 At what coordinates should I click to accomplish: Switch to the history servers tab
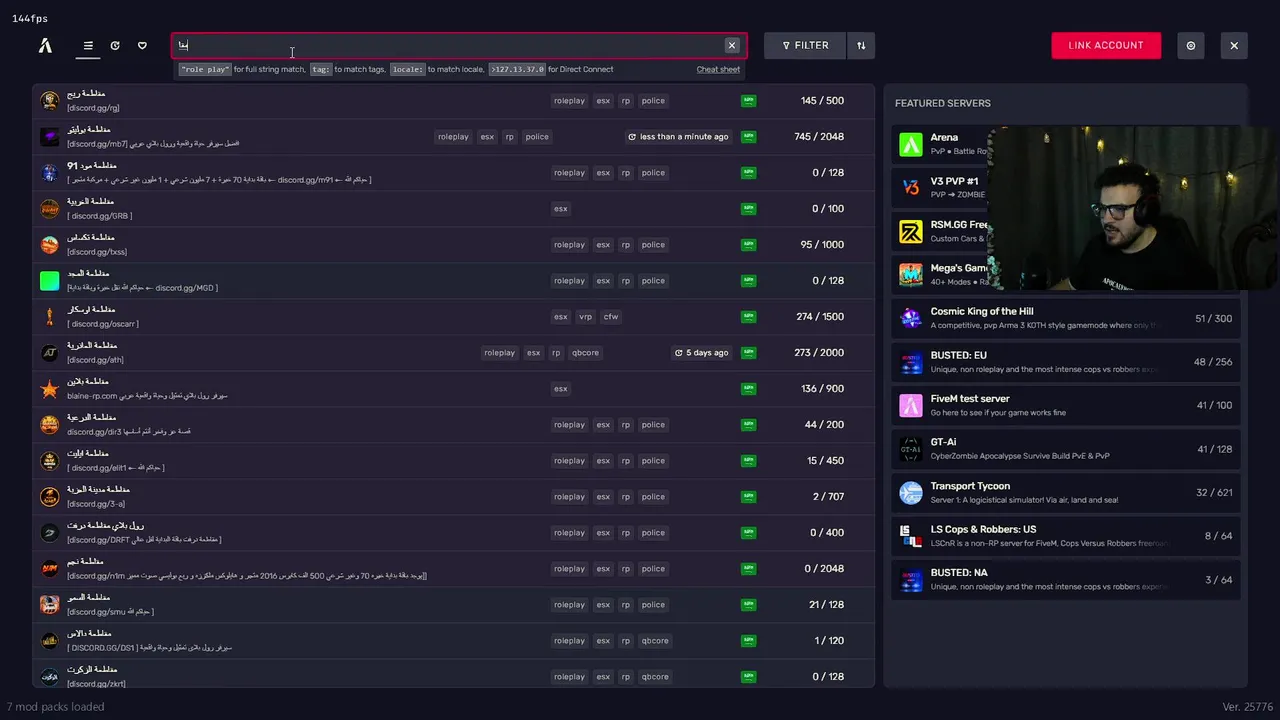(115, 45)
